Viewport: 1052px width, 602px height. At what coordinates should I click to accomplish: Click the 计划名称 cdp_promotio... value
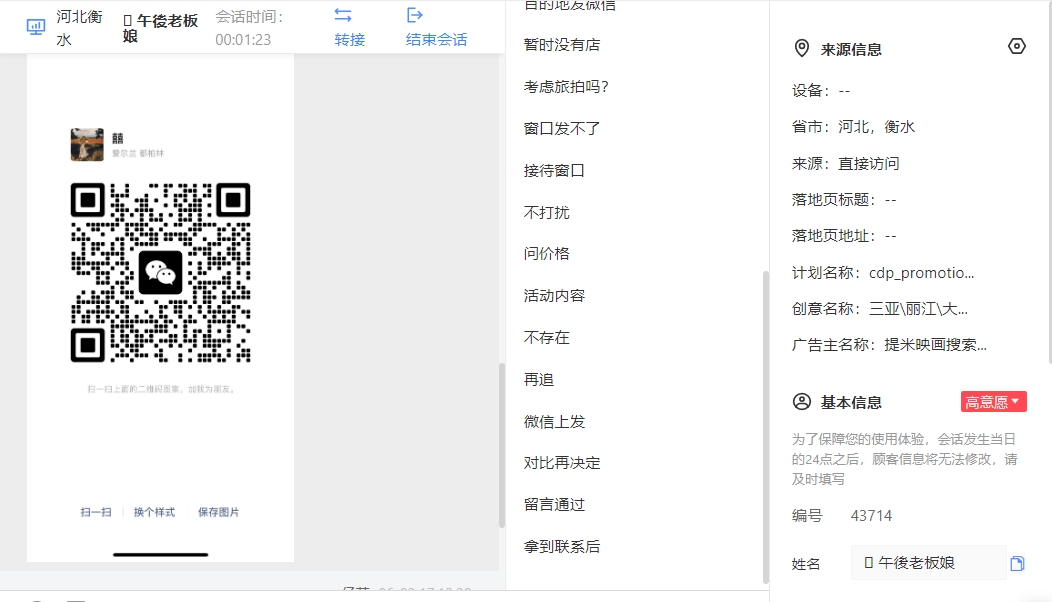coord(921,272)
